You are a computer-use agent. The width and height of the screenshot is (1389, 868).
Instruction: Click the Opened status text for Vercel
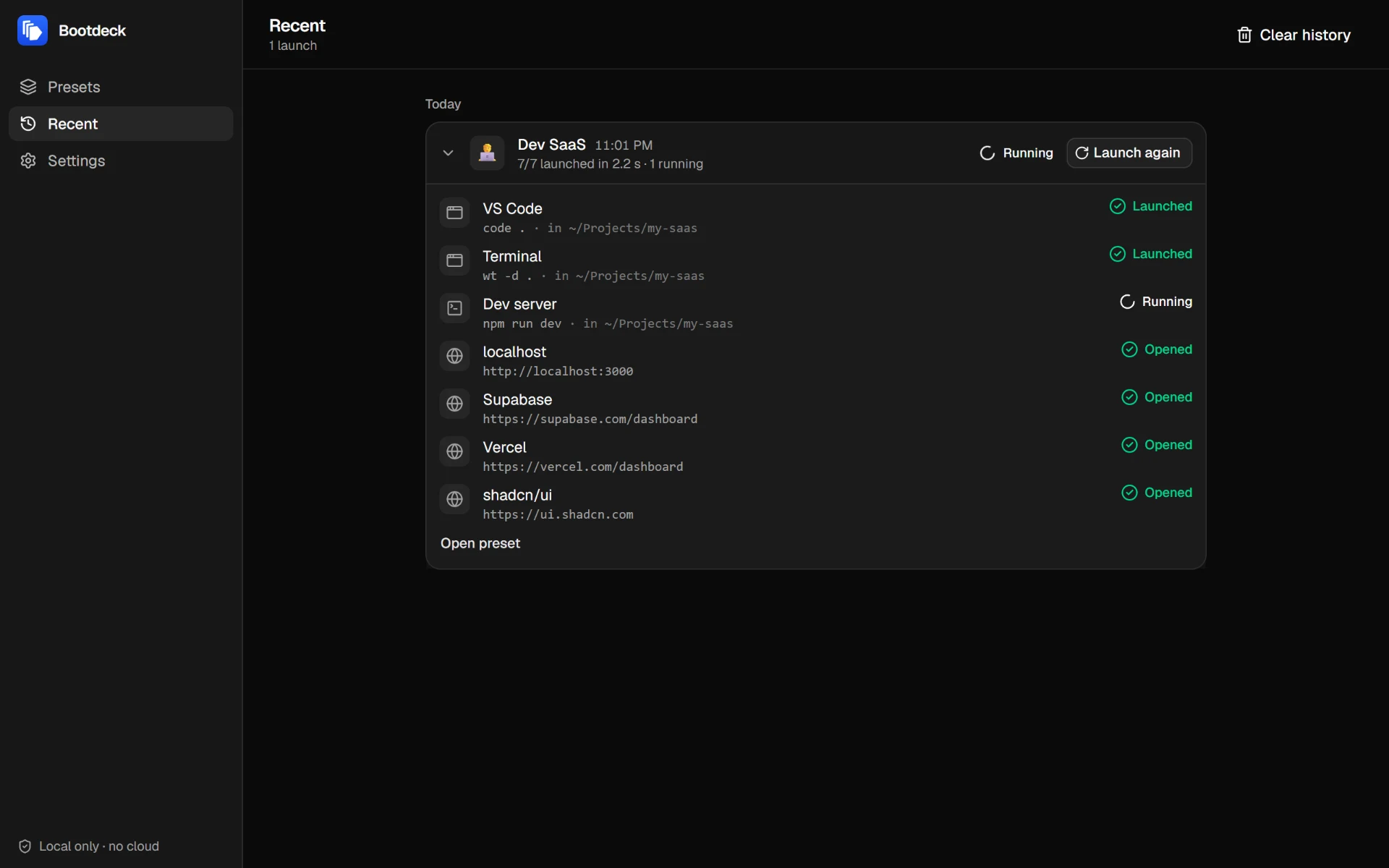click(1168, 445)
